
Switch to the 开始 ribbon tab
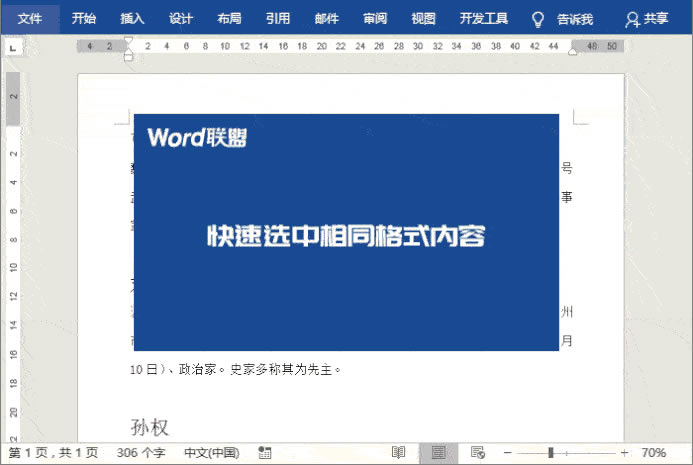click(x=84, y=19)
